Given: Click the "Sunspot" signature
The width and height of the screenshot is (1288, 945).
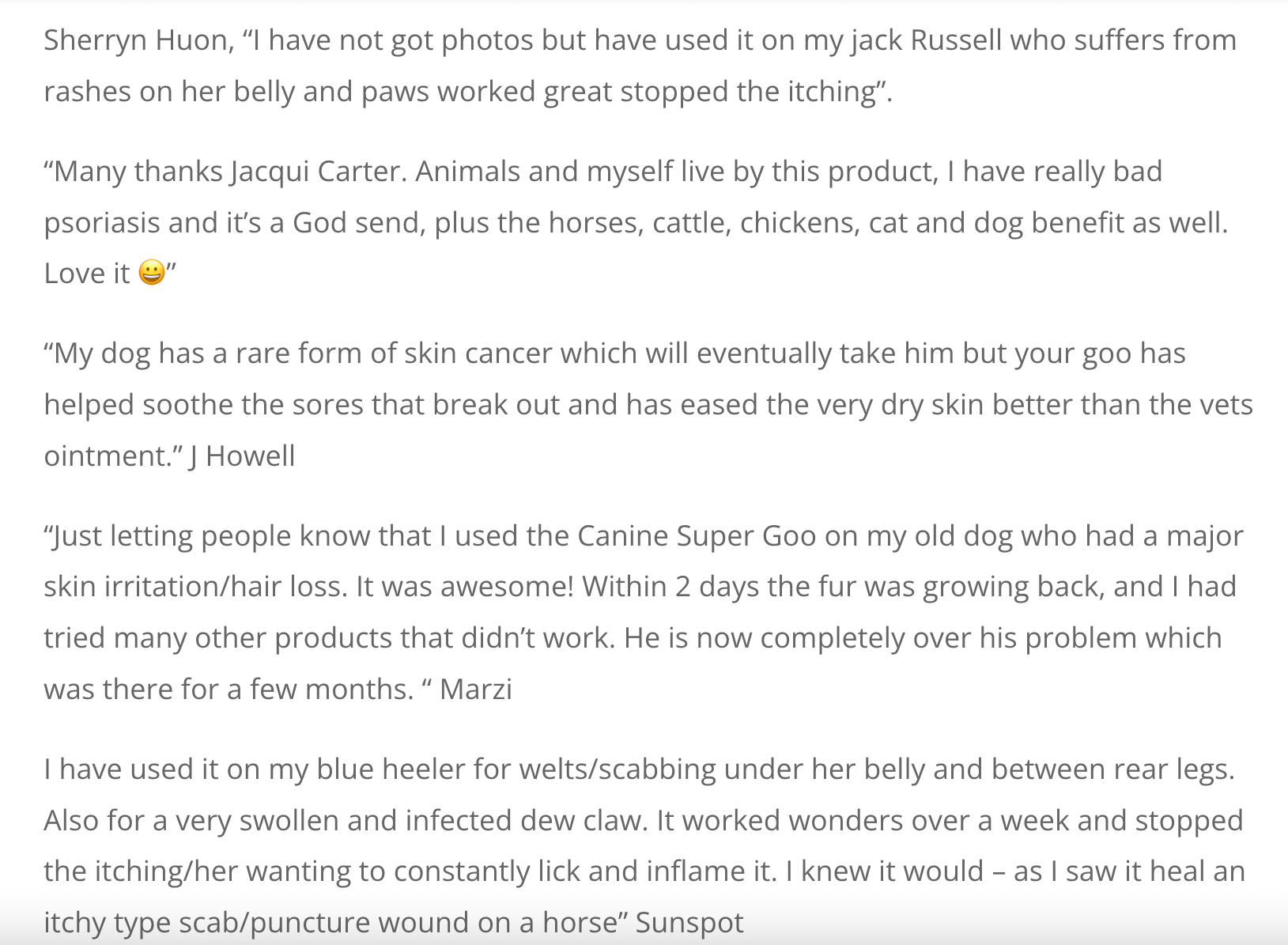Looking at the screenshot, I should pyautogui.click(x=689, y=923).
